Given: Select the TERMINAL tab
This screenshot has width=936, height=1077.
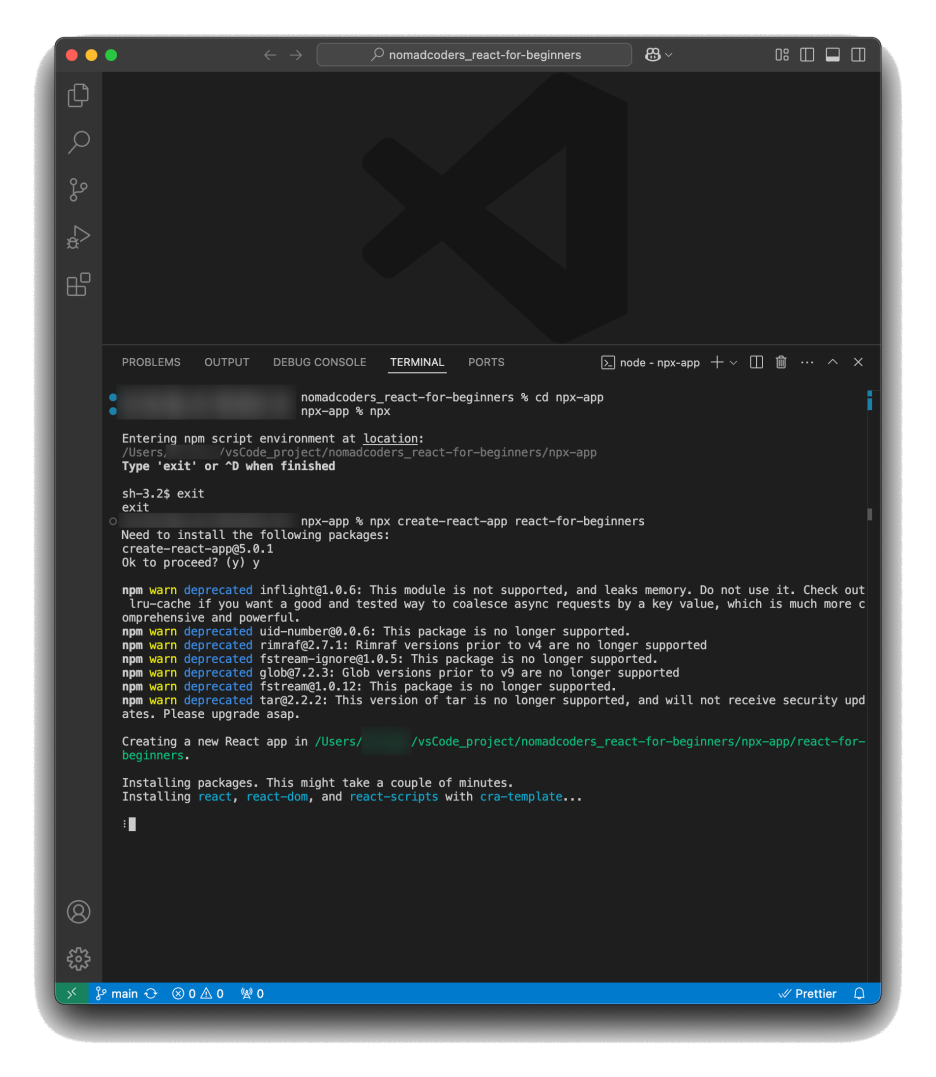Looking at the screenshot, I should tap(417, 362).
